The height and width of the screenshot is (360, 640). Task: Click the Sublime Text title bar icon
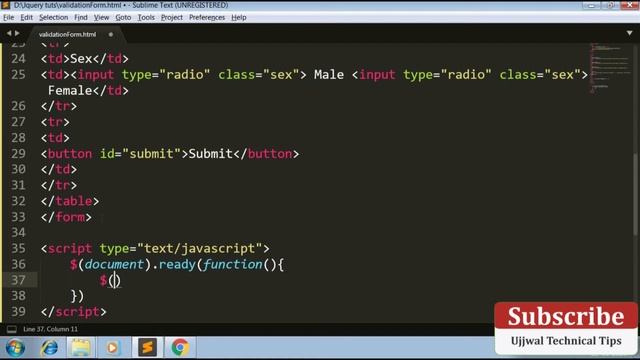click(x=5, y=5)
